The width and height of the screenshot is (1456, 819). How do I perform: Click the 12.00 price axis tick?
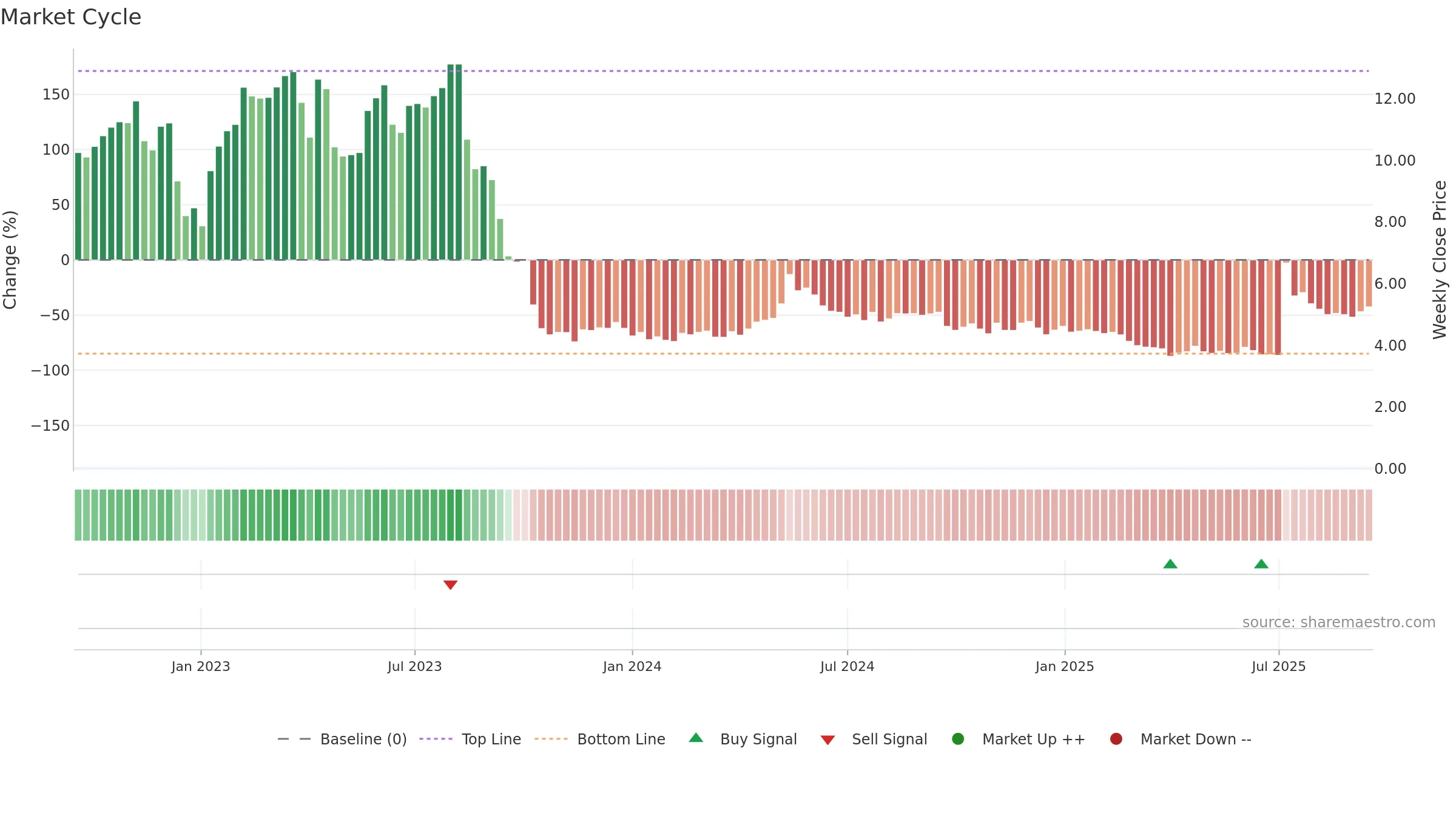[1395, 98]
